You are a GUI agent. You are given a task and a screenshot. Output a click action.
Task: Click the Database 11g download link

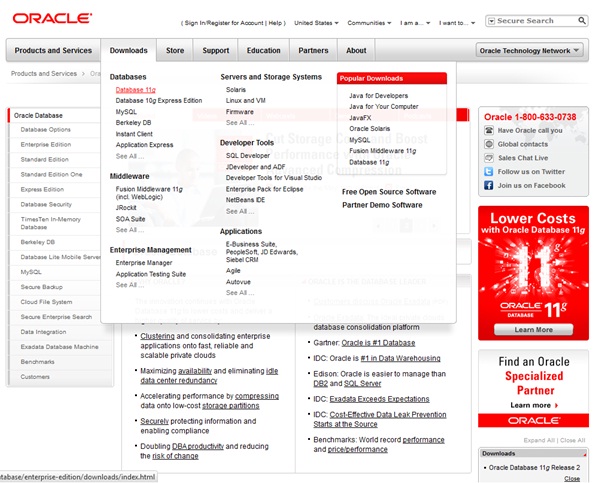click(x=136, y=89)
